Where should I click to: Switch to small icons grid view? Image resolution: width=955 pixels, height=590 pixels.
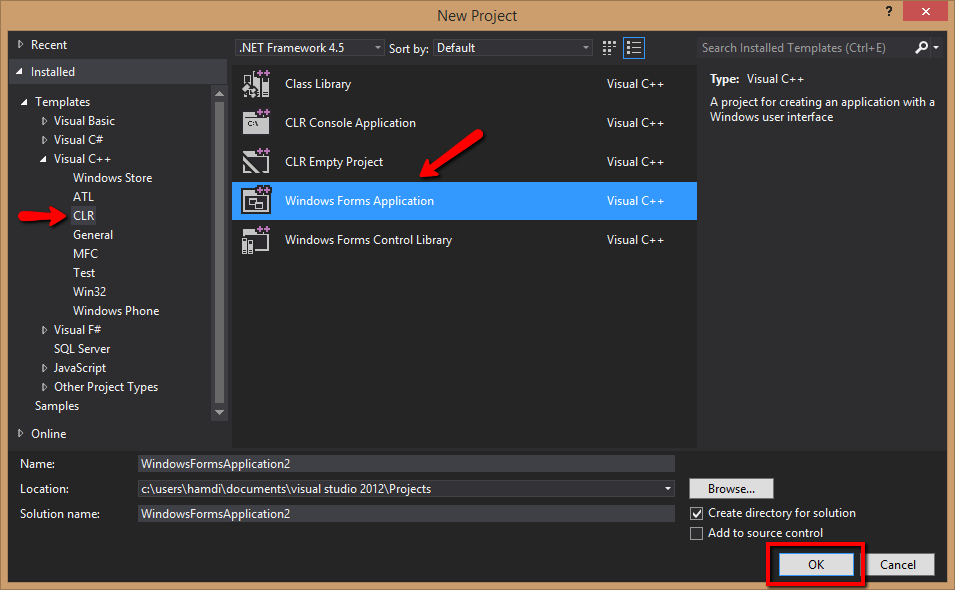(609, 48)
